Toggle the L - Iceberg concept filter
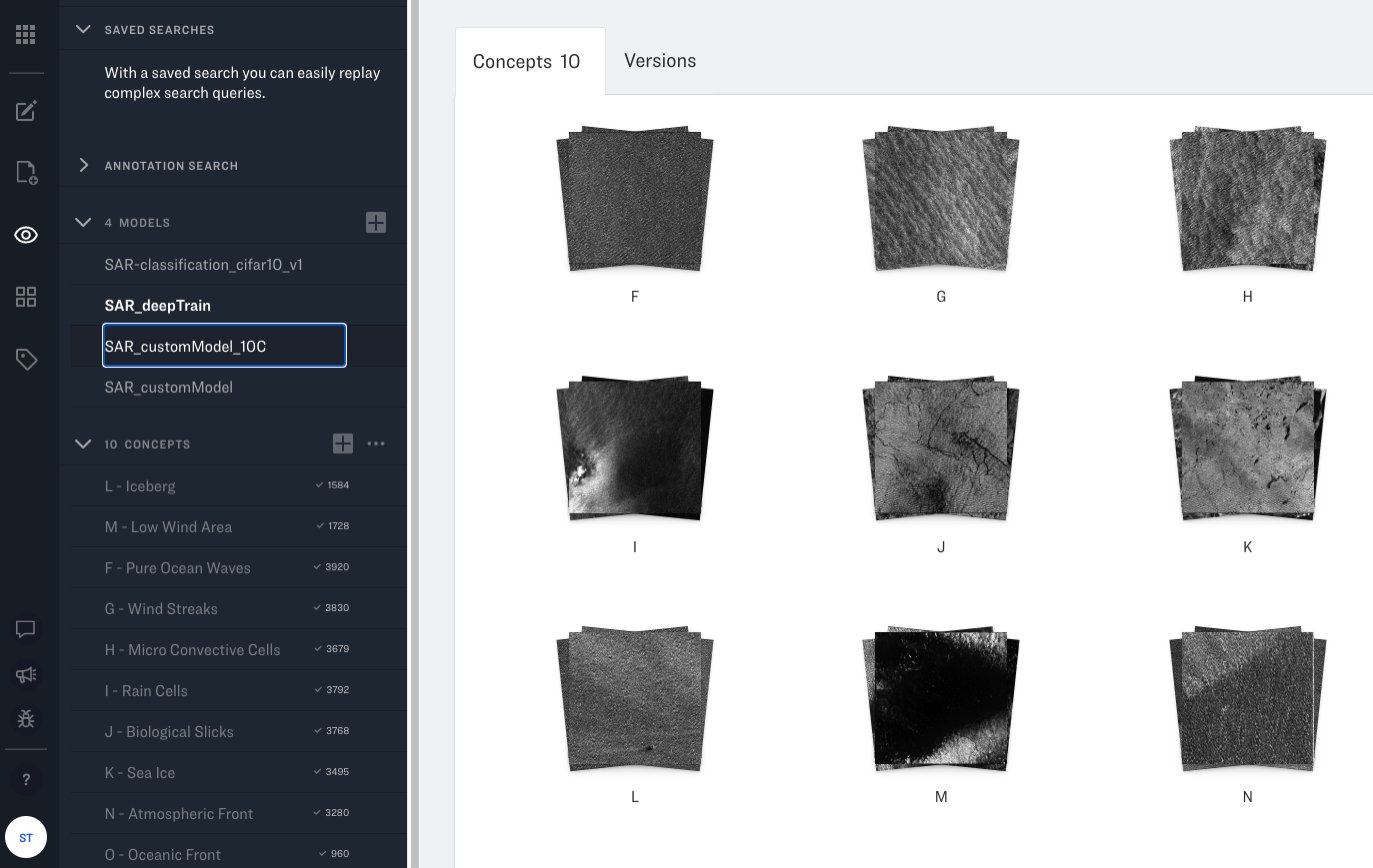The width and height of the screenshot is (1373, 868). tap(140, 486)
